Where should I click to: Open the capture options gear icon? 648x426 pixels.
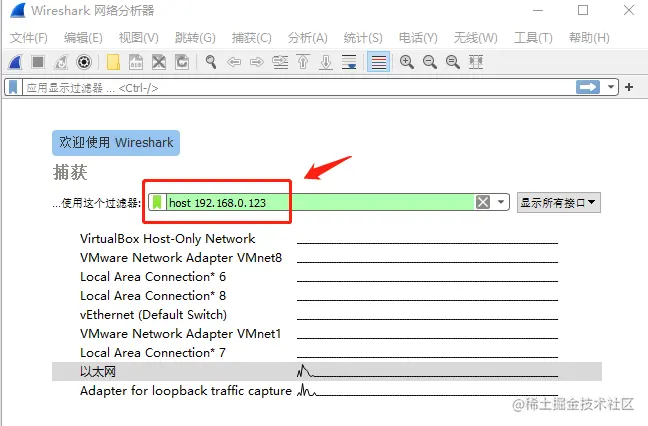coord(84,62)
